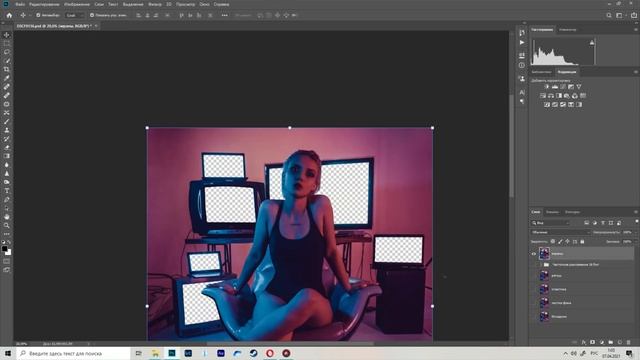Select the Hand tool
This screenshot has height=360, width=640.
pos(7,217)
